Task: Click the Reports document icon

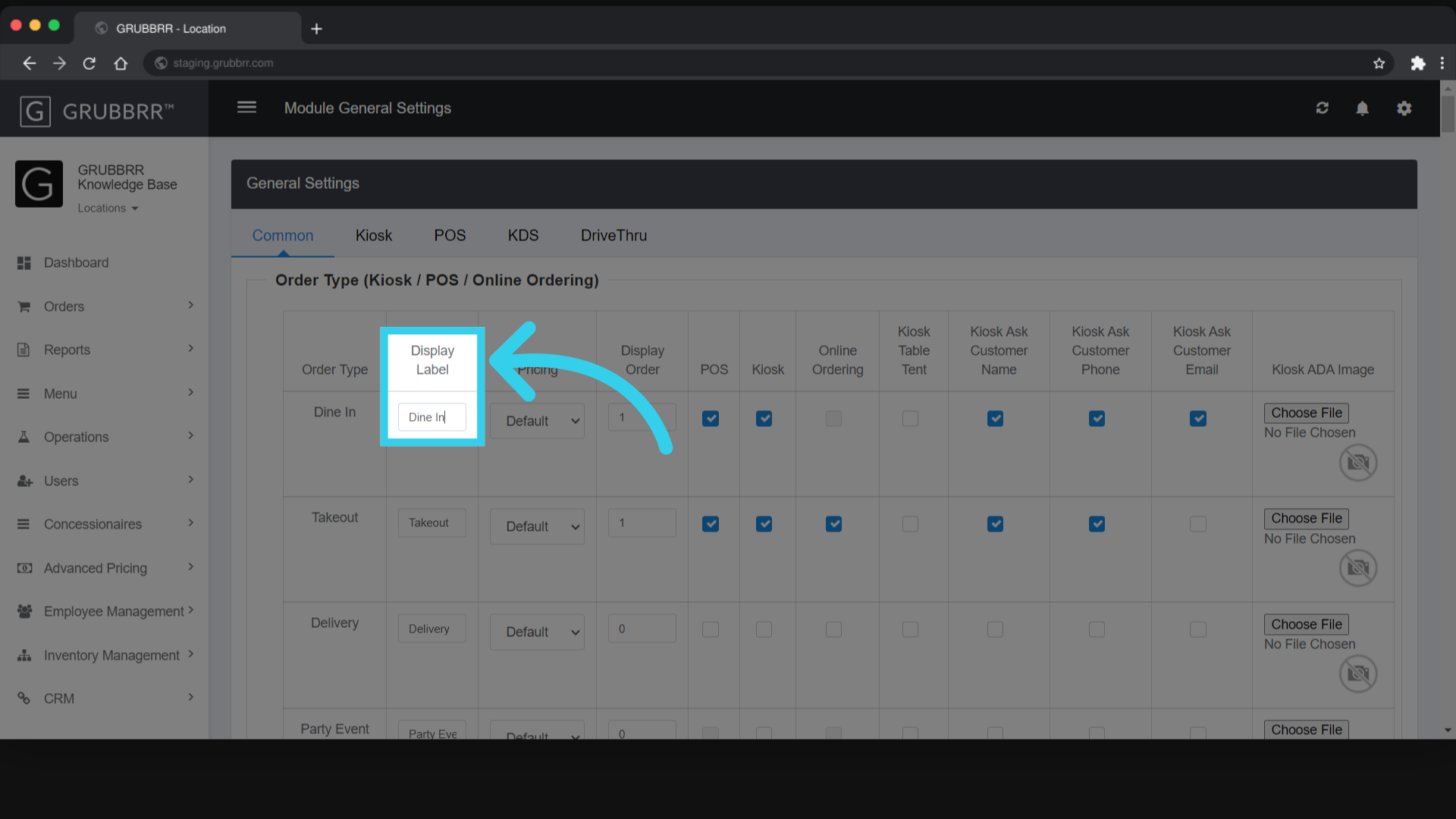Action: click(x=24, y=350)
